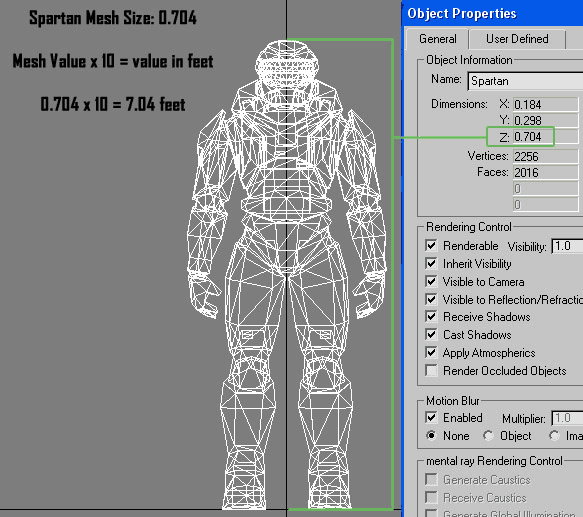Toggle Cast Shadows checkbox
This screenshot has width=583, height=517.
click(431, 334)
